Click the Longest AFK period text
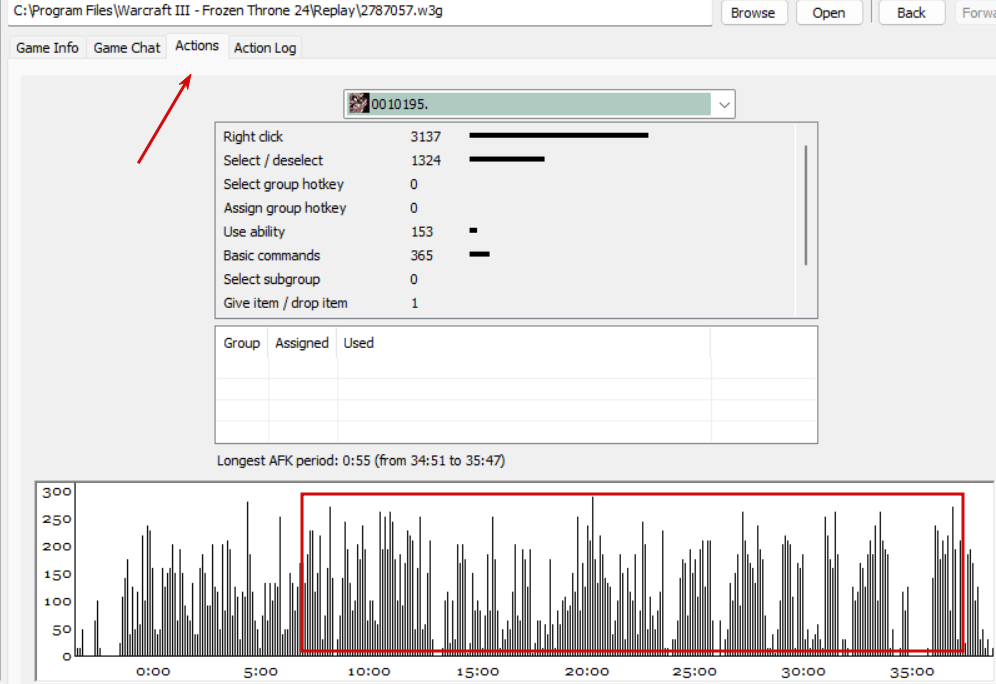The width and height of the screenshot is (996, 684). (361, 460)
